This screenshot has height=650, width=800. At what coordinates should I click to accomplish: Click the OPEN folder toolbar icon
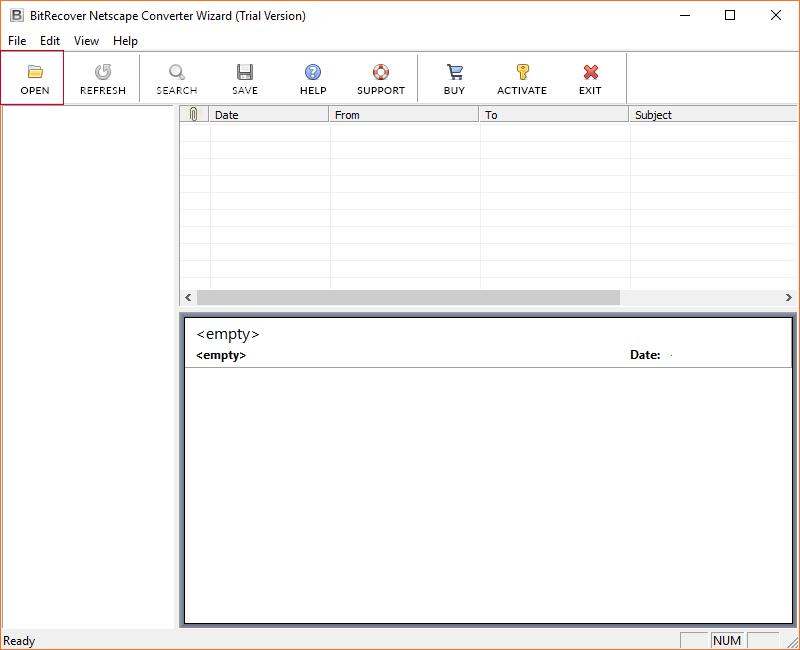(35, 72)
